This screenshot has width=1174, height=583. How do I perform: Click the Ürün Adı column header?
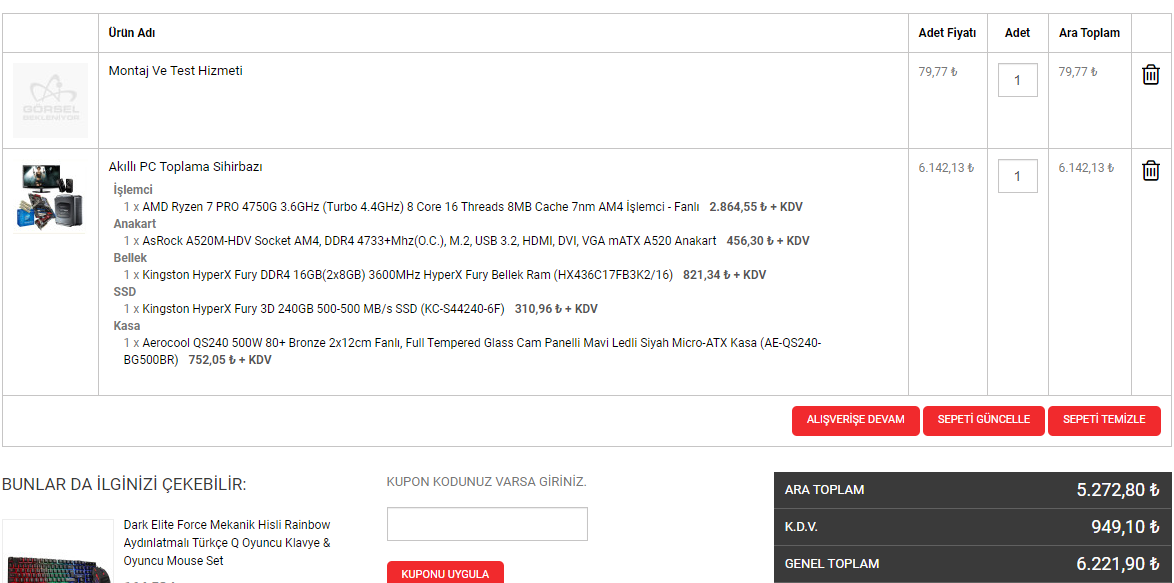pyautogui.click(x=132, y=33)
